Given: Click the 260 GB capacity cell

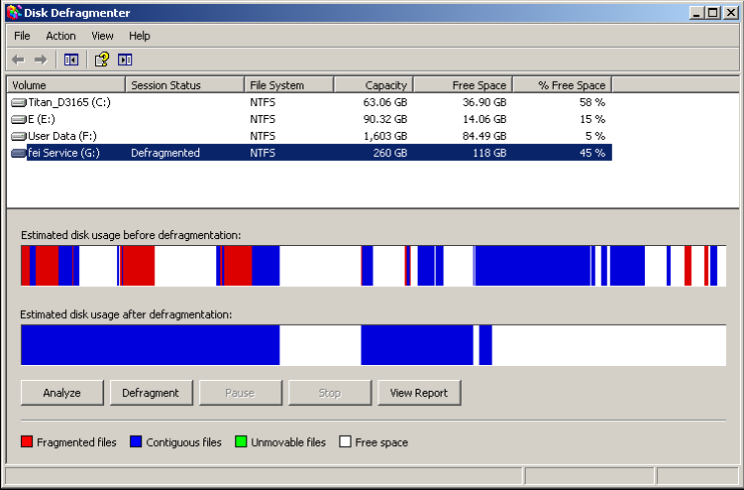Looking at the screenshot, I should point(390,153).
